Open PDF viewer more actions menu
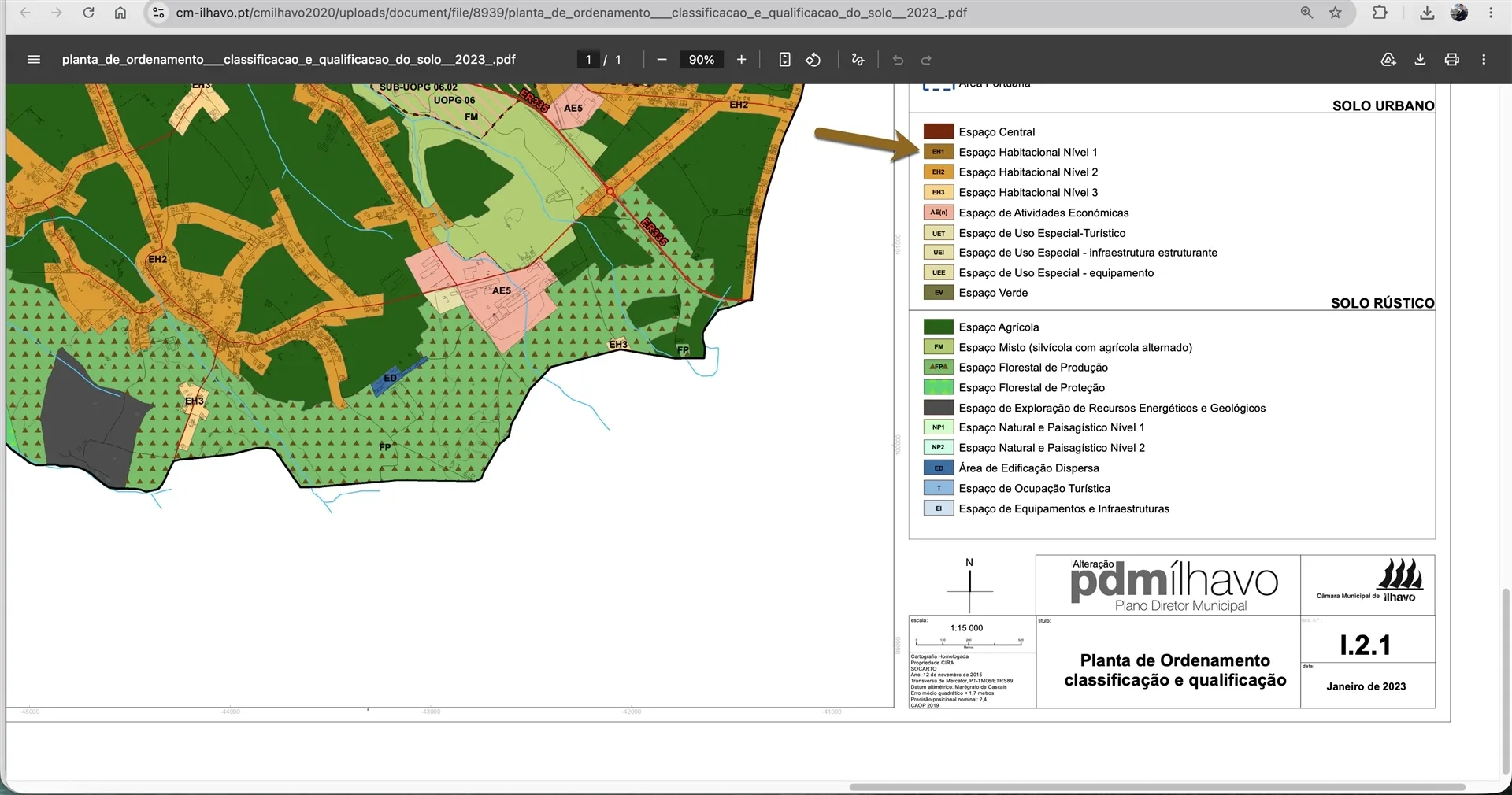1512x795 pixels. 1484,60
